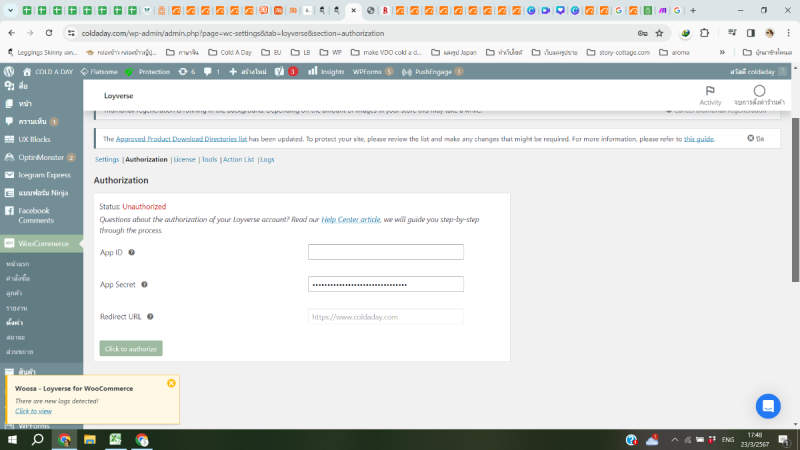The width and height of the screenshot is (800, 450).
Task: Dismiss the download directories notice
Action: 756,138
